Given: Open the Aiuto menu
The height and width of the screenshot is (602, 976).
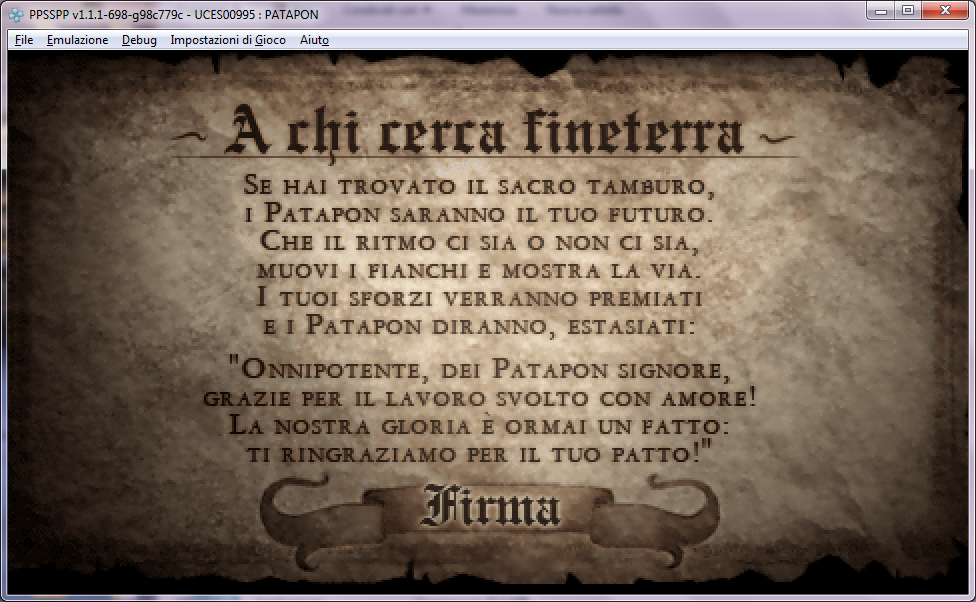Looking at the screenshot, I should coord(314,40).
